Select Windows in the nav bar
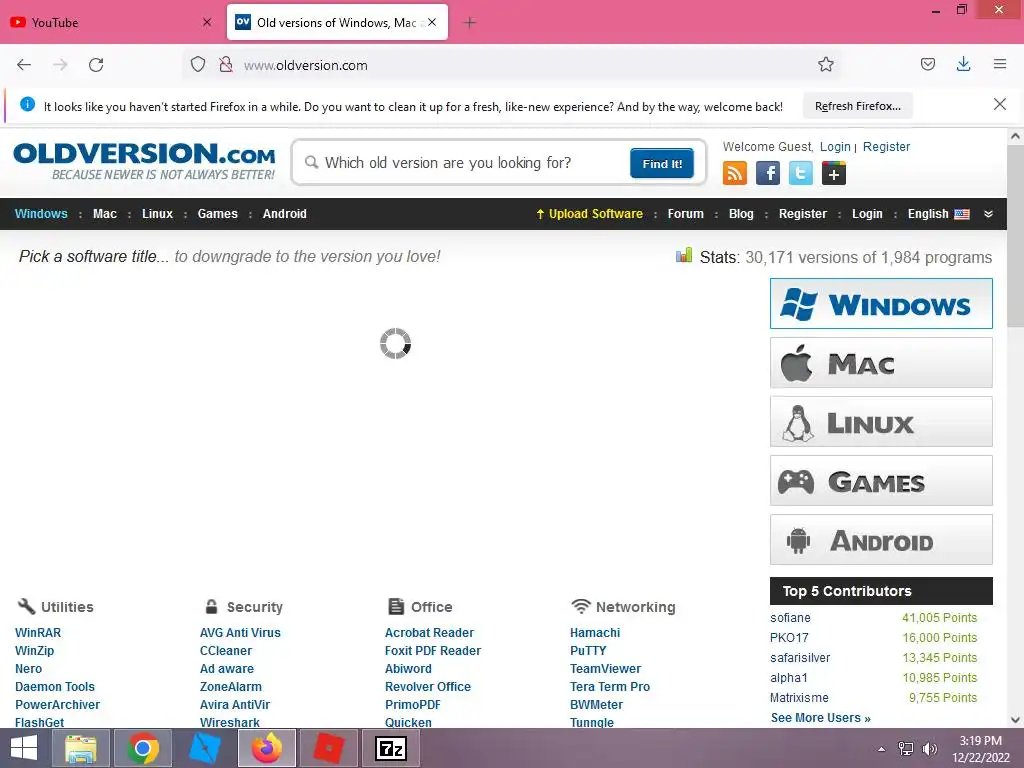This screenshot has width=1024, height=768. click(x=41, y=214)
